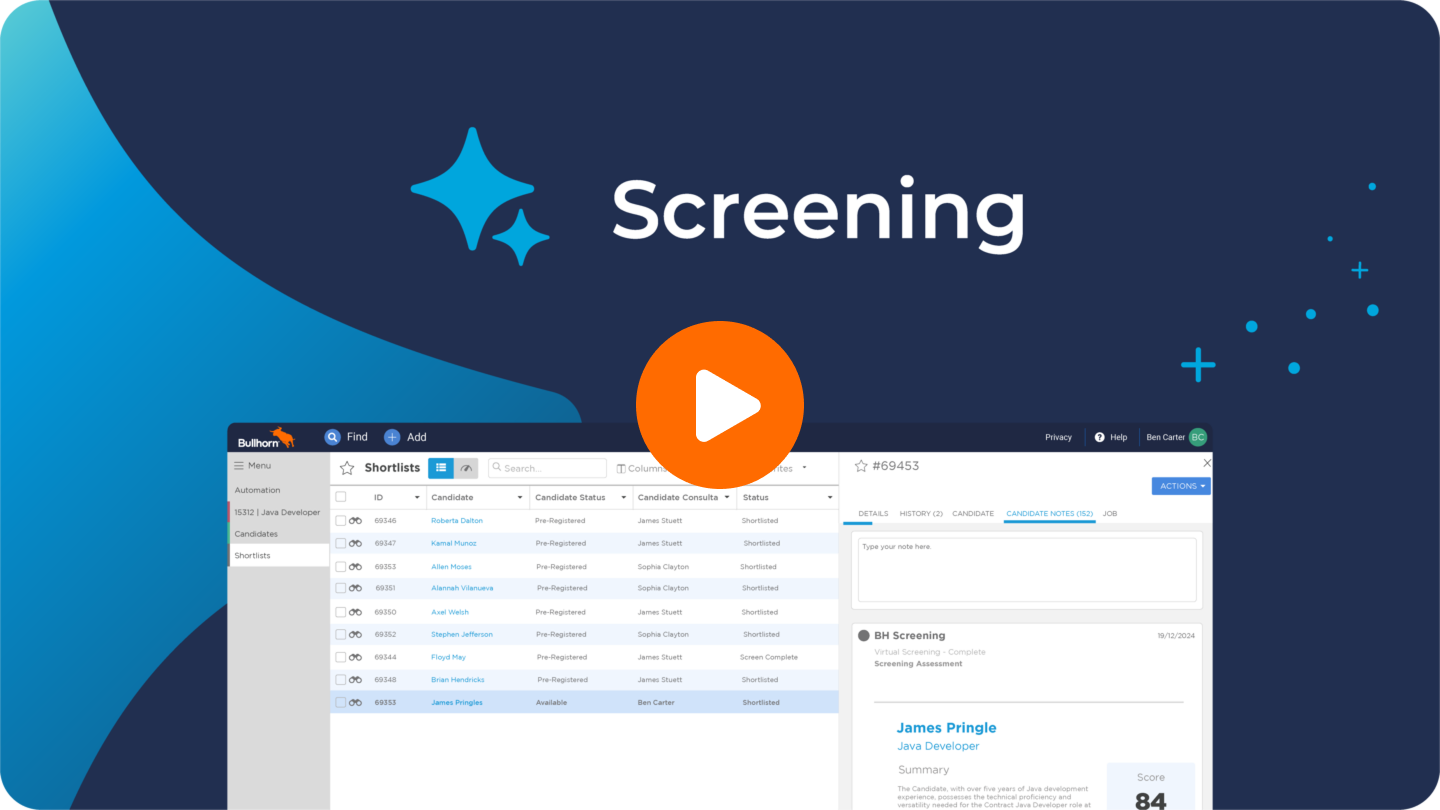Screen dimensions: 1440x810
Task: Check the Roberta Dalton row checkbox
Action: (x=341, y=521)
